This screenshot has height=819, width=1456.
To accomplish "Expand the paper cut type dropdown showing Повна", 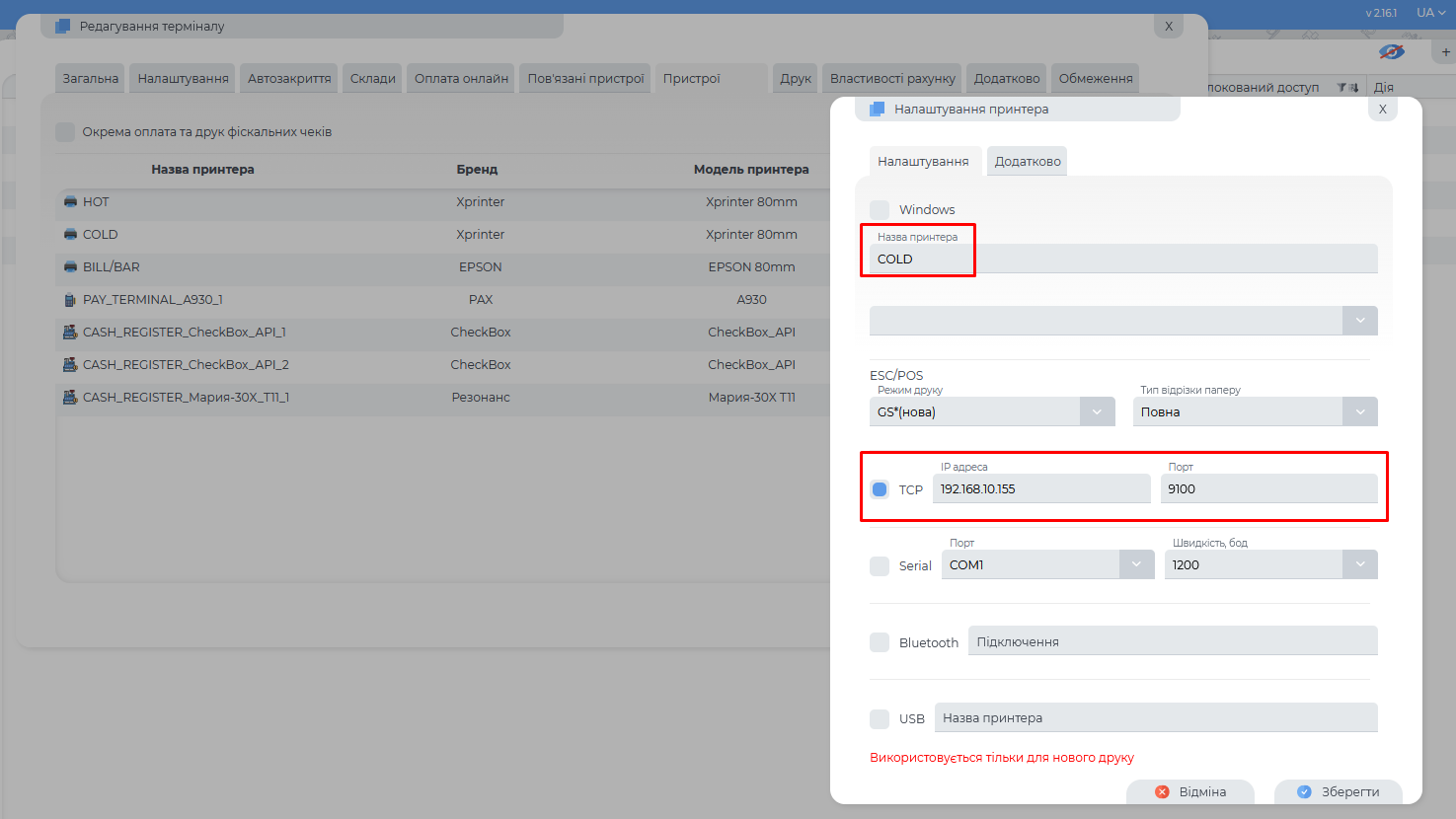I will pos(1359,411).
